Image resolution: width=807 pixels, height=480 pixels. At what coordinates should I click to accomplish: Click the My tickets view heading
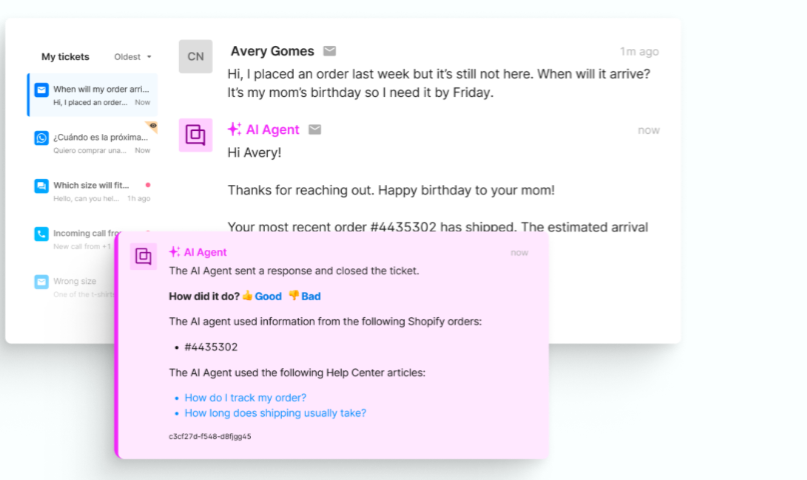[x=65, y=57]
